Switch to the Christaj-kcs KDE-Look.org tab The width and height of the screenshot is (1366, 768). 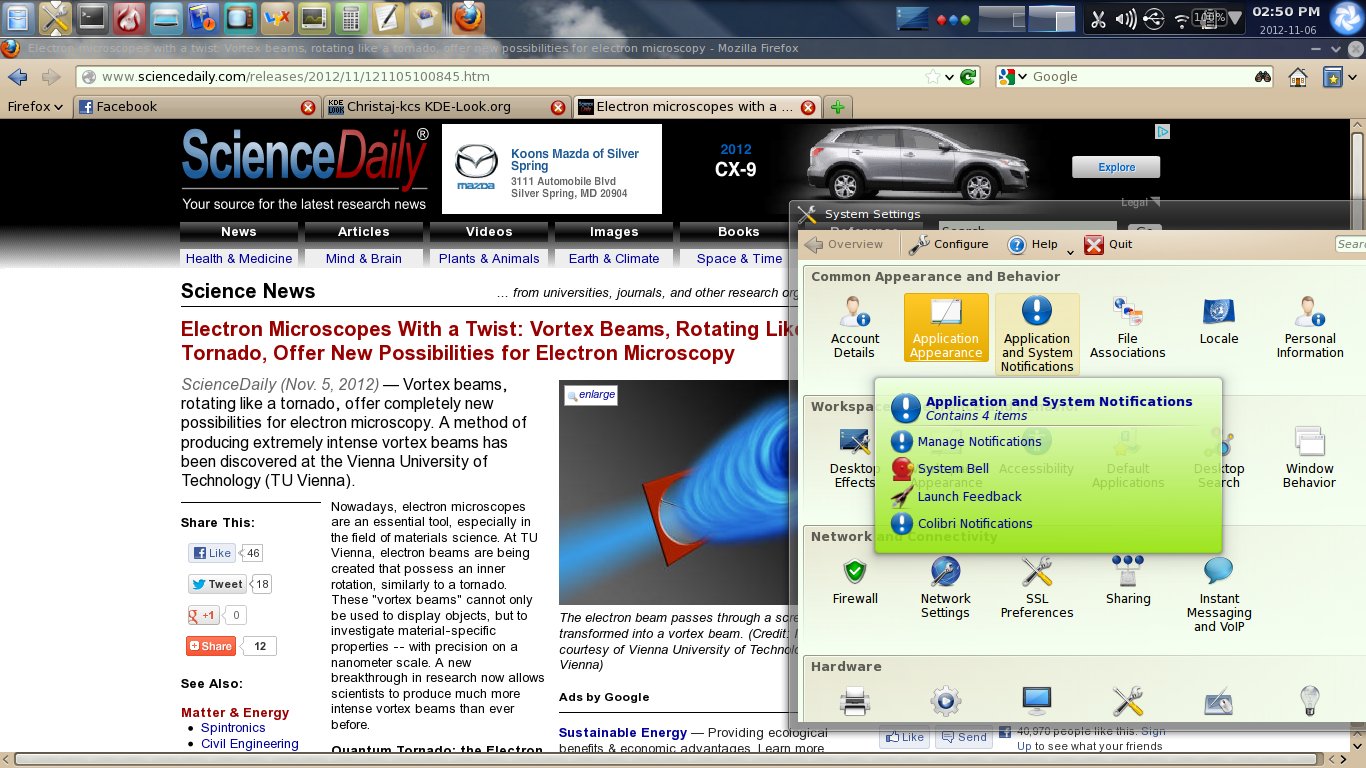[447, 107]
